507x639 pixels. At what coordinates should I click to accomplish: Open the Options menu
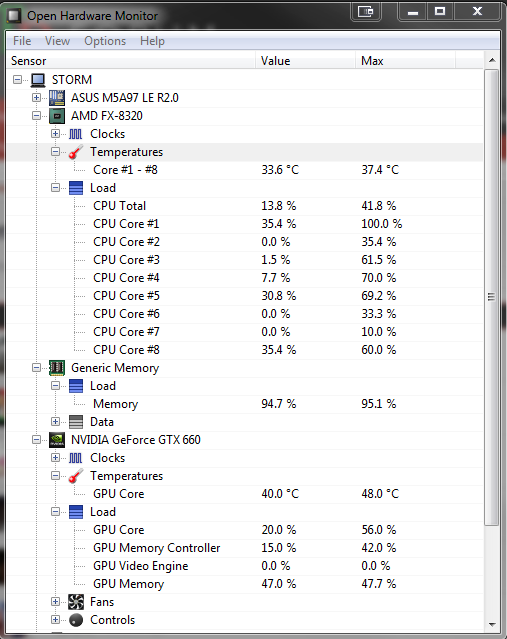[105, 41]
